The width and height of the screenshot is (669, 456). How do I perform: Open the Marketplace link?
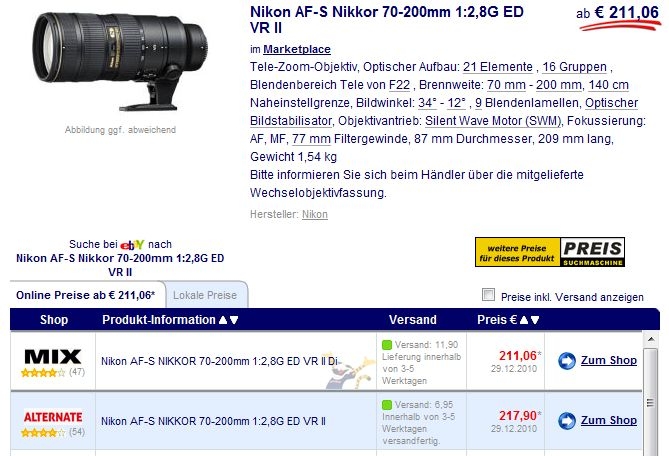(297, 49)
